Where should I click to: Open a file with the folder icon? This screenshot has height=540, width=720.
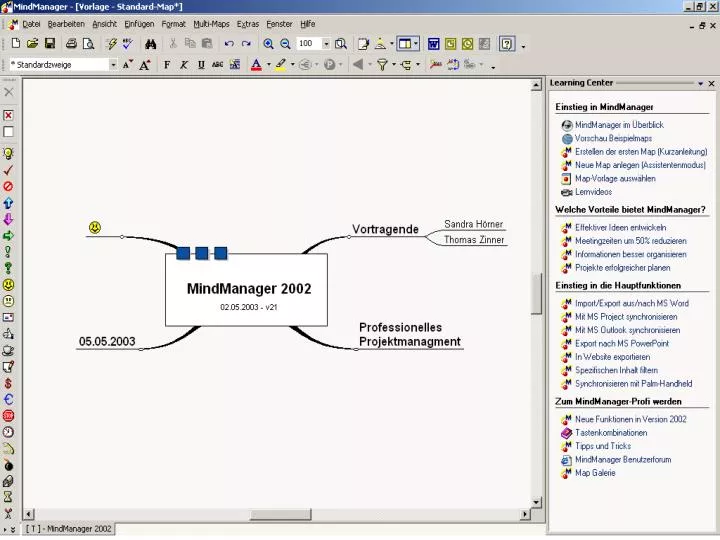pos(32,44)
